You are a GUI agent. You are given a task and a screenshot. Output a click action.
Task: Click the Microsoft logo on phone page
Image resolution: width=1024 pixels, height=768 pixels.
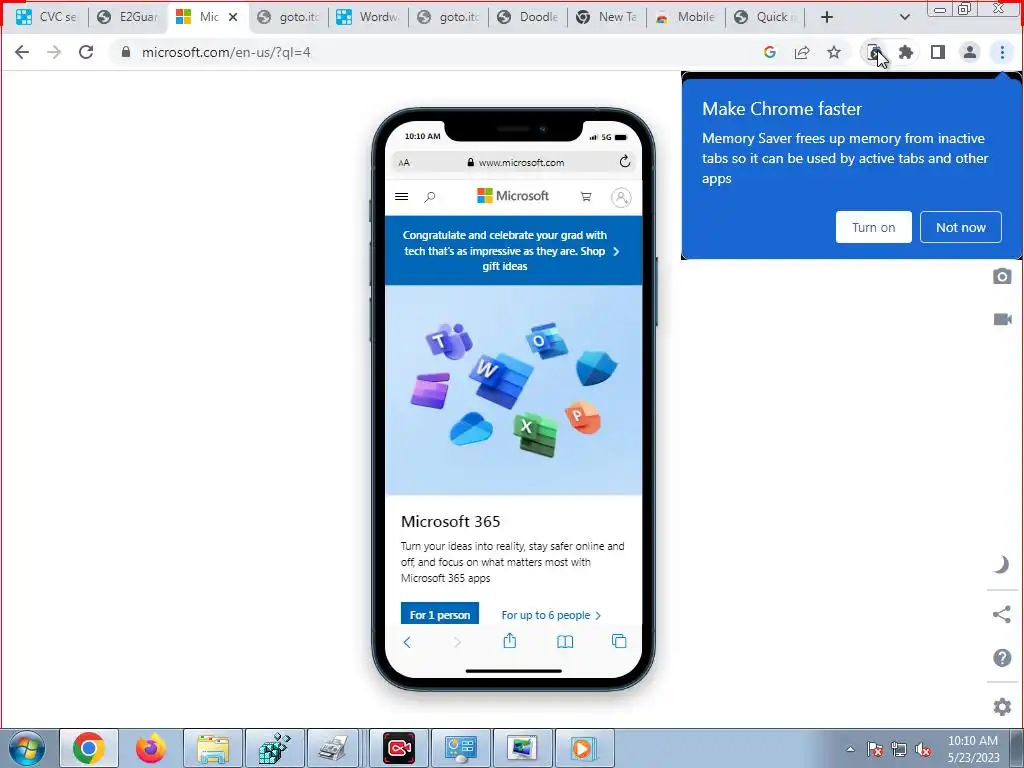513,196
